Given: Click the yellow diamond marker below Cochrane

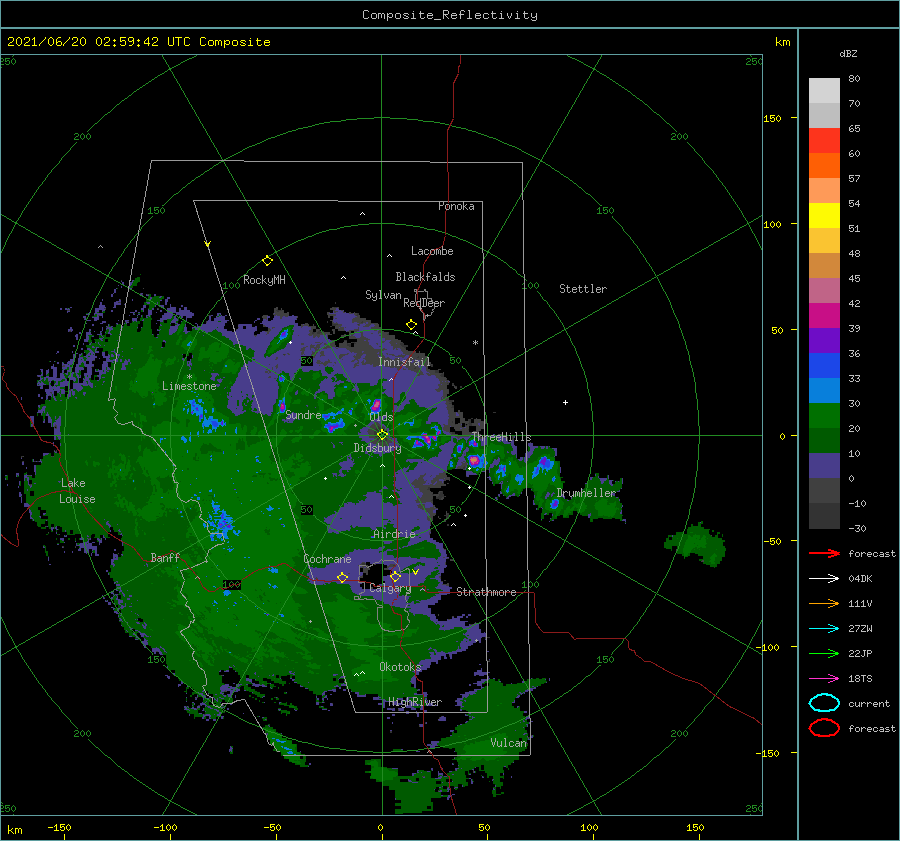Looking at the screenshot, I should click(342, 577).
